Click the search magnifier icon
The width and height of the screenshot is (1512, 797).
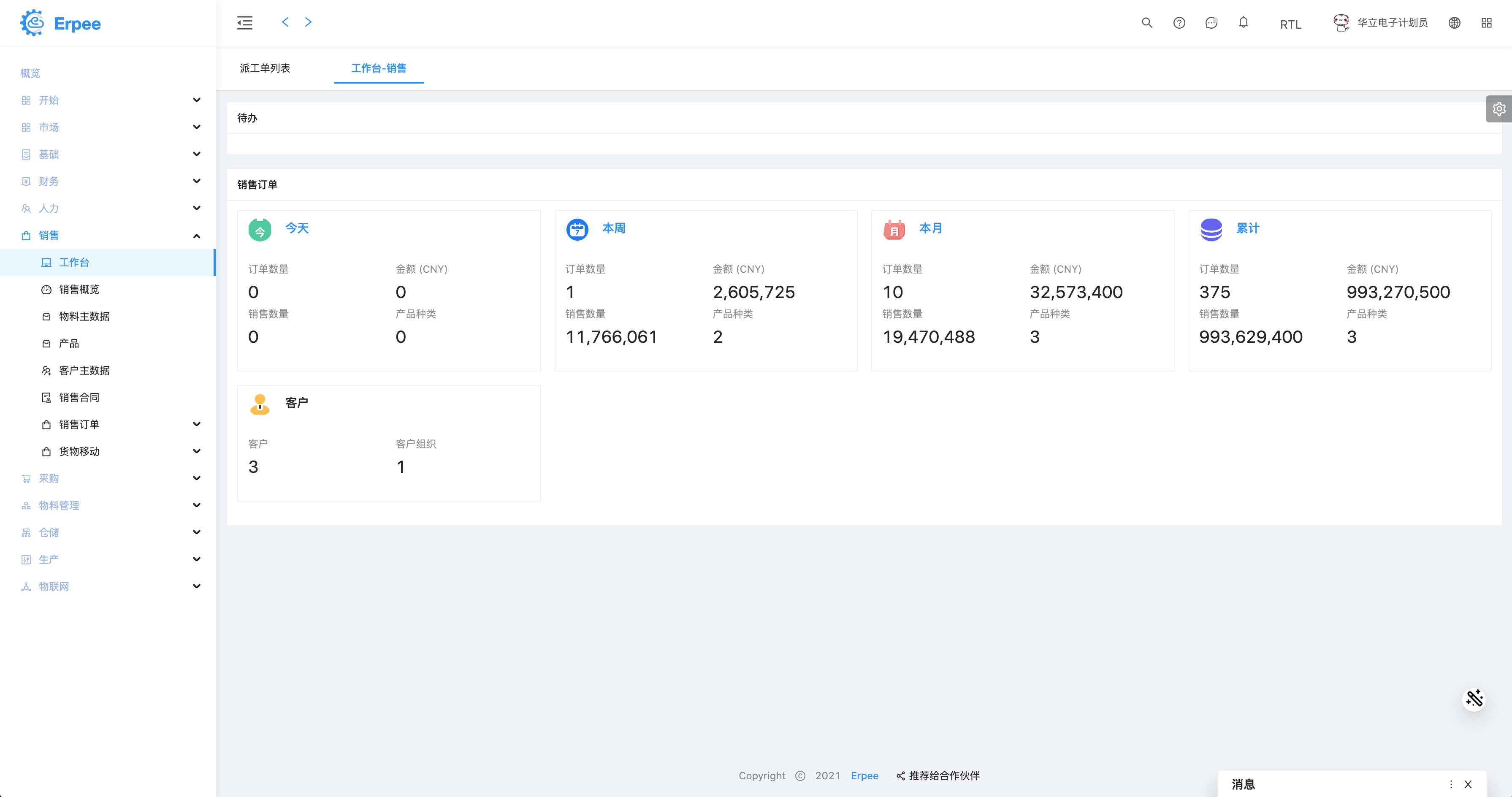tap(1146, 23)
